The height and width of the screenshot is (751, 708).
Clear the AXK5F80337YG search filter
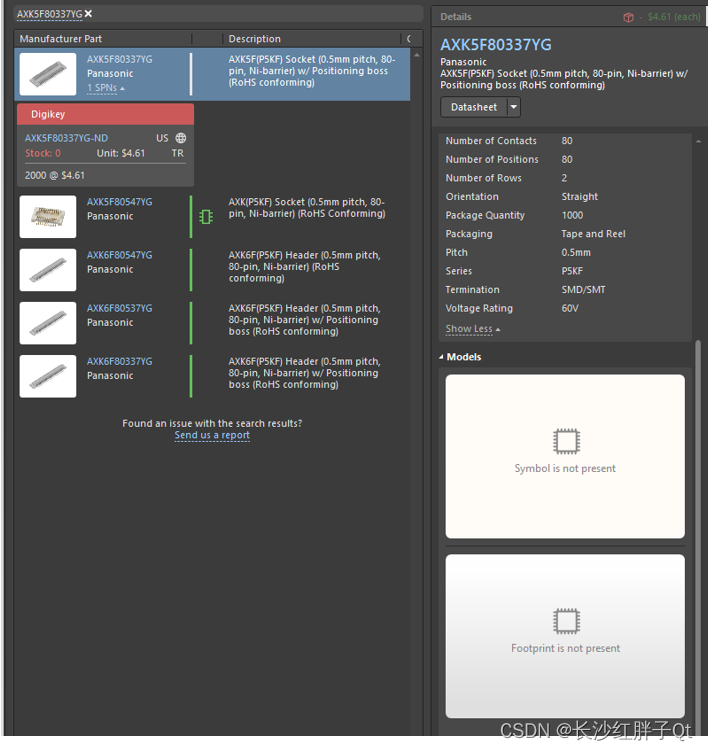(88, 14)
